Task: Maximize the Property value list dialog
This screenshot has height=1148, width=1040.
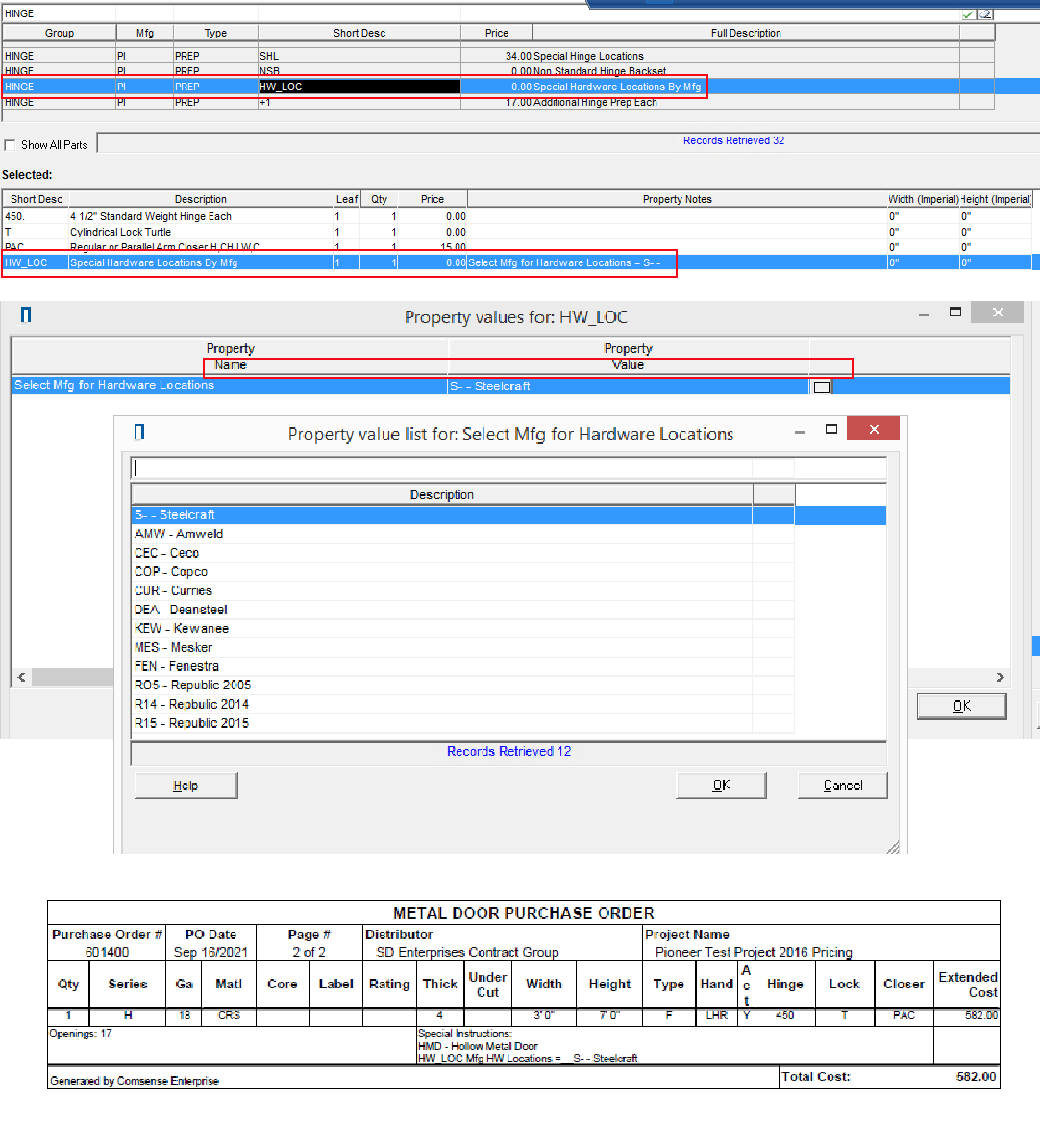Action: (831, 429)
